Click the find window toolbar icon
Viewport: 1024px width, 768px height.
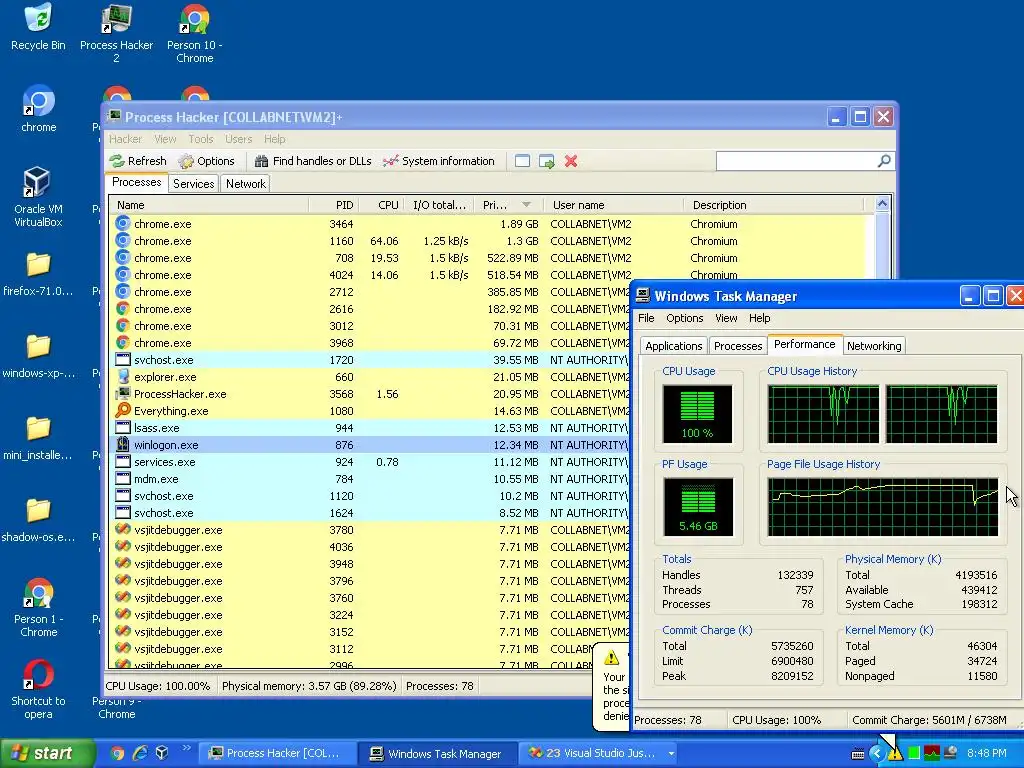point(522,161)
